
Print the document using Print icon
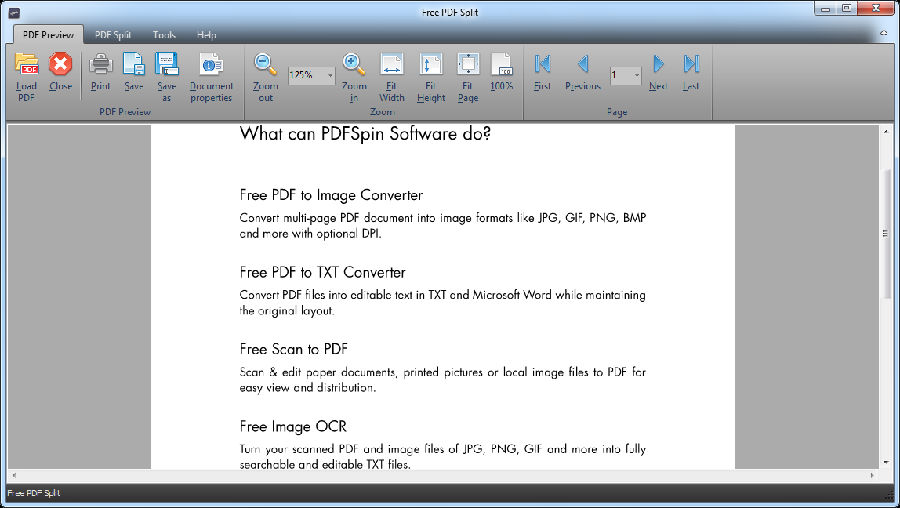pos(101,65)
